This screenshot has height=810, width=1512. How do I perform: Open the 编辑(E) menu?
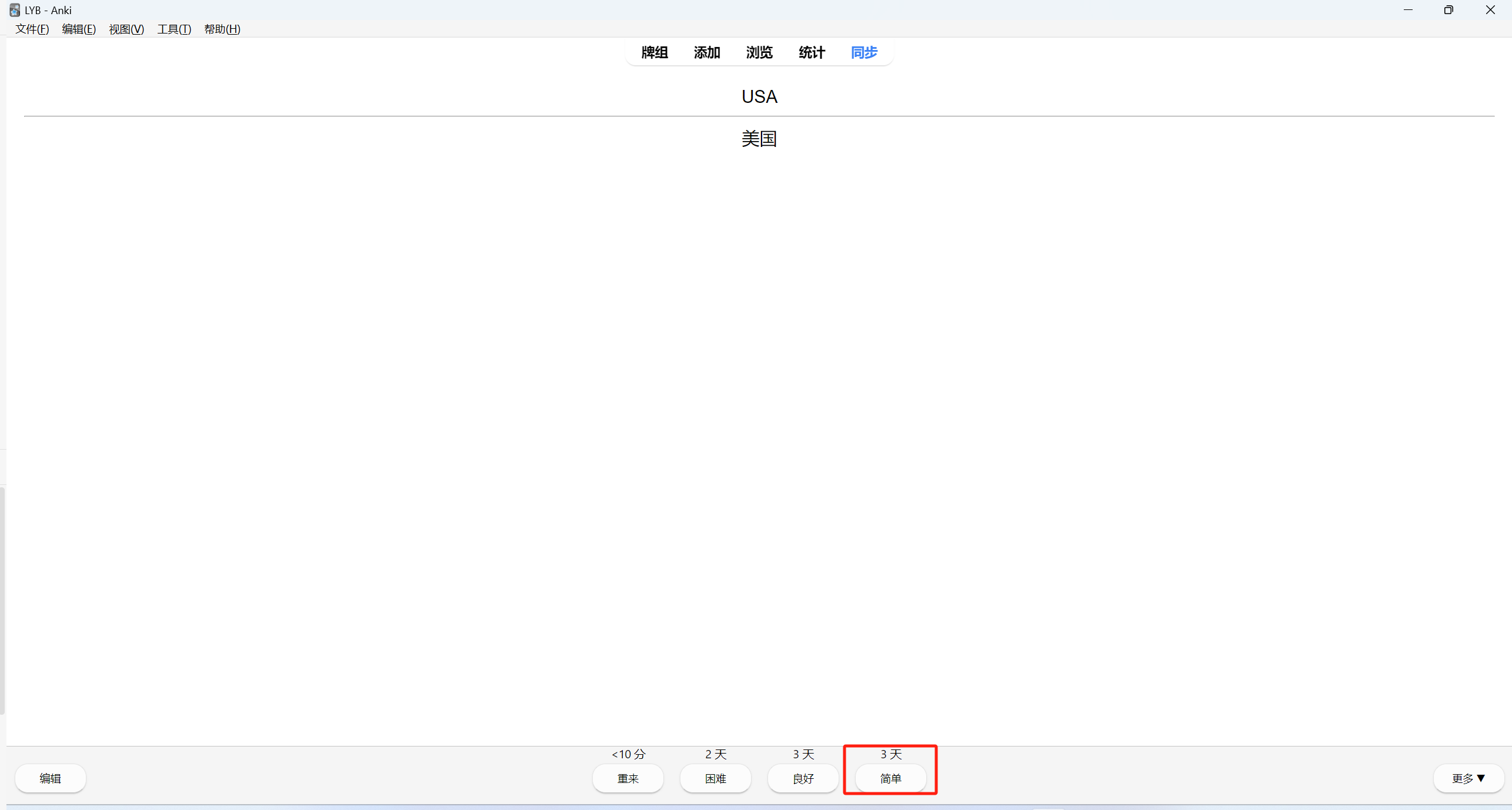click(x=79, y=29)
